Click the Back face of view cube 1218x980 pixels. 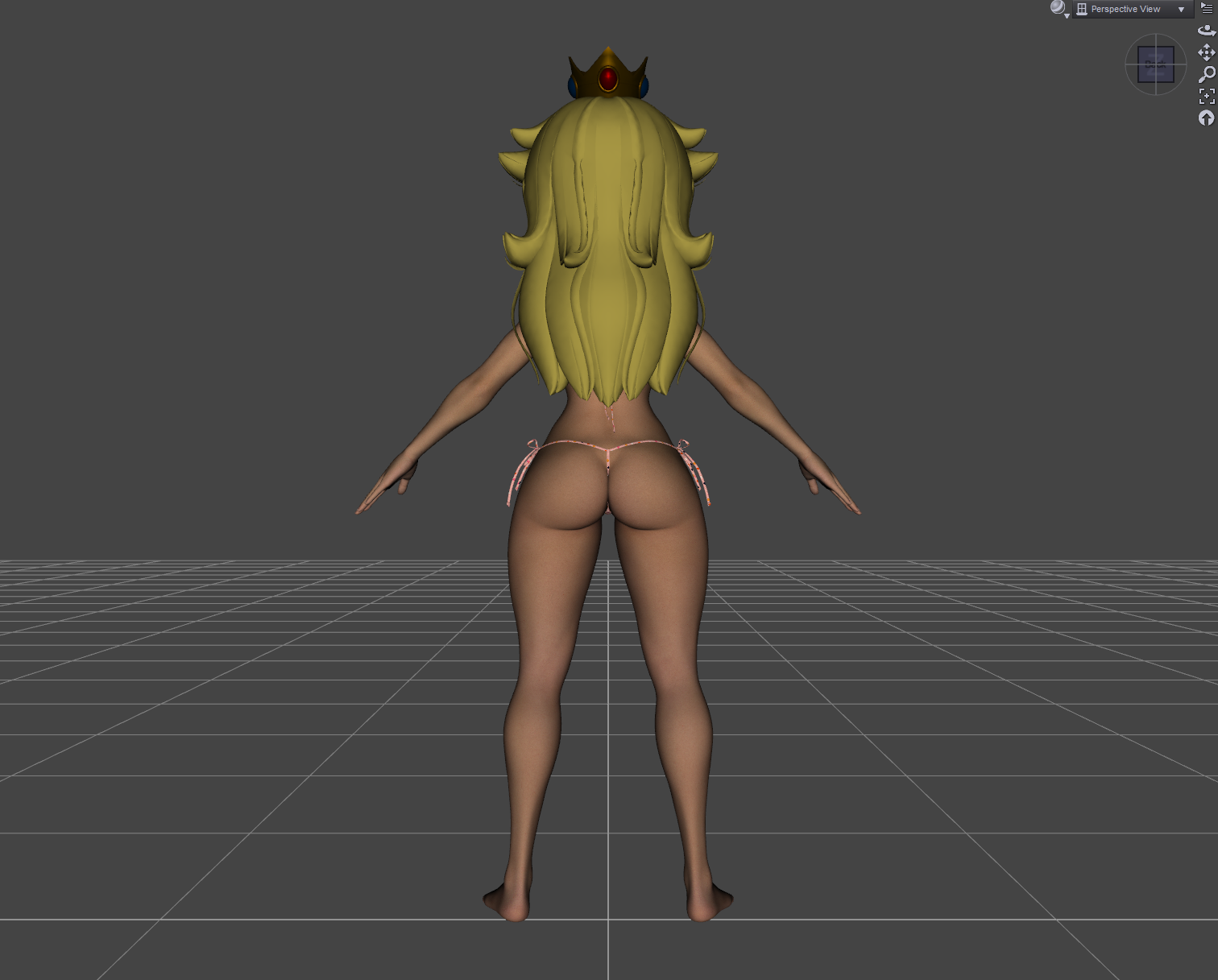click(1155, 64)
